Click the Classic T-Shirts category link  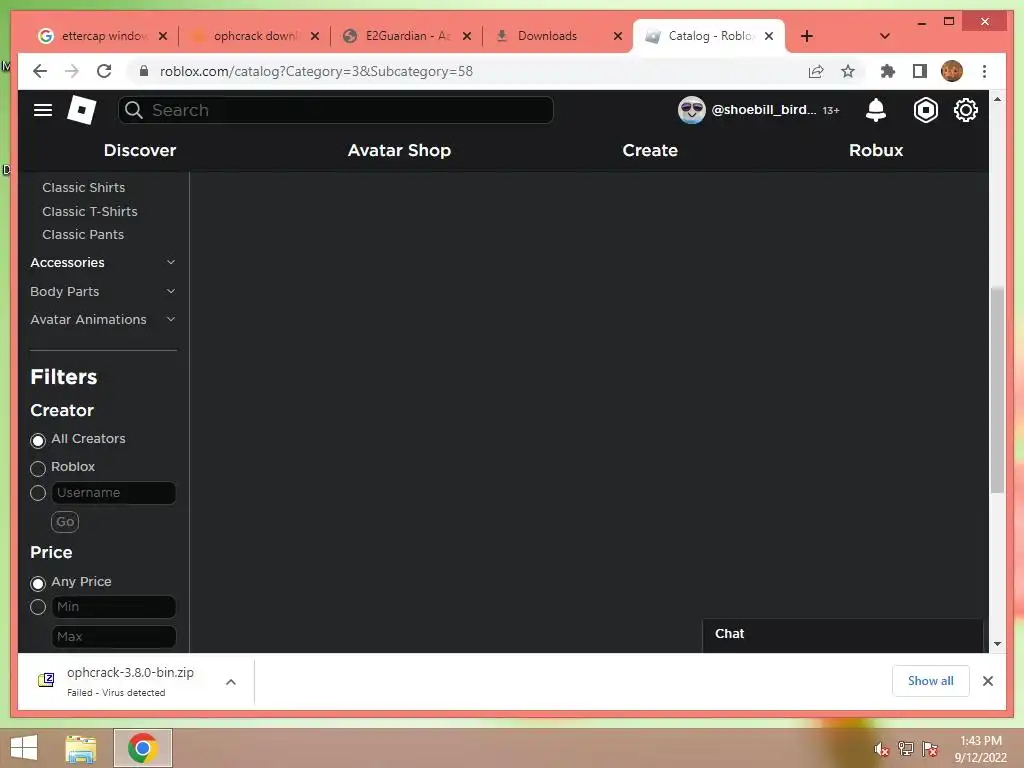(x=89, y=212)
